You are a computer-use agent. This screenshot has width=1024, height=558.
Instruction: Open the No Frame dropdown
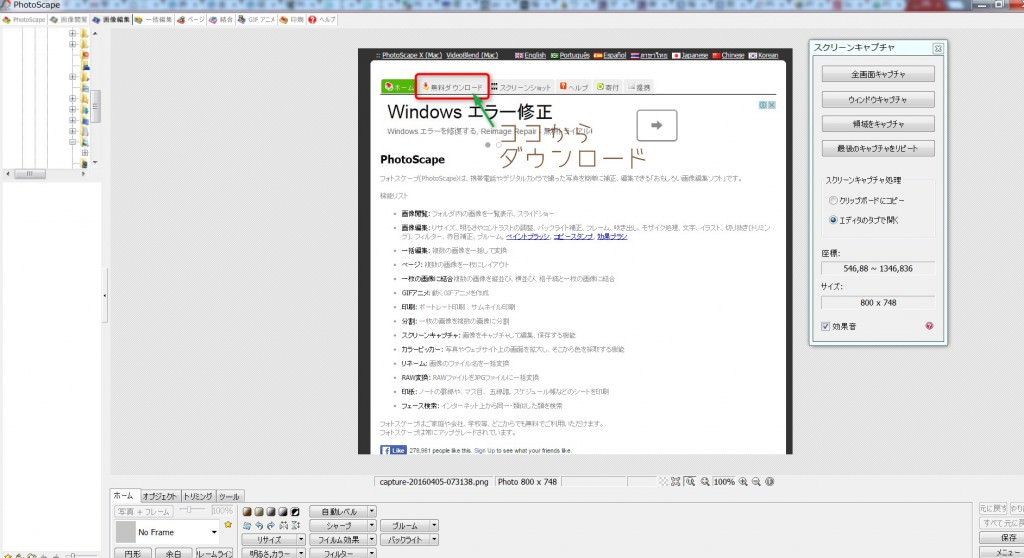pyautogui.click(x=214, y=532)
